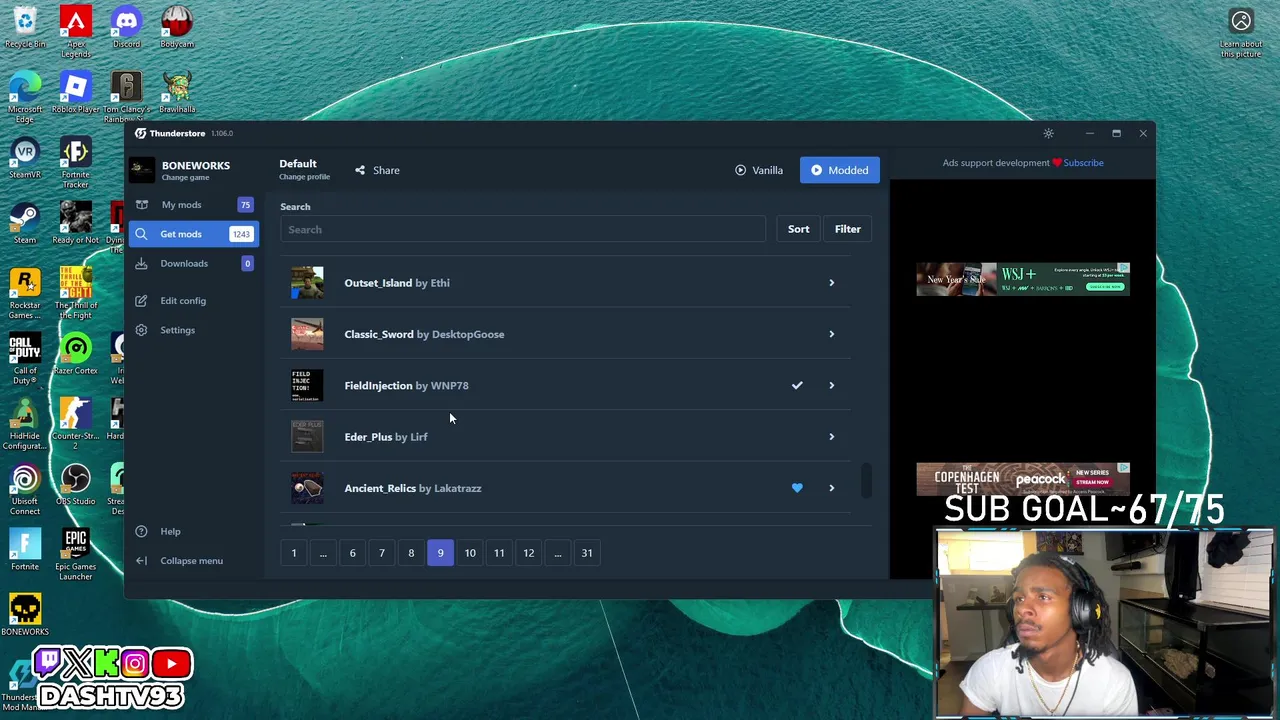
Task: Go to page 6
Action: [352, 553]
